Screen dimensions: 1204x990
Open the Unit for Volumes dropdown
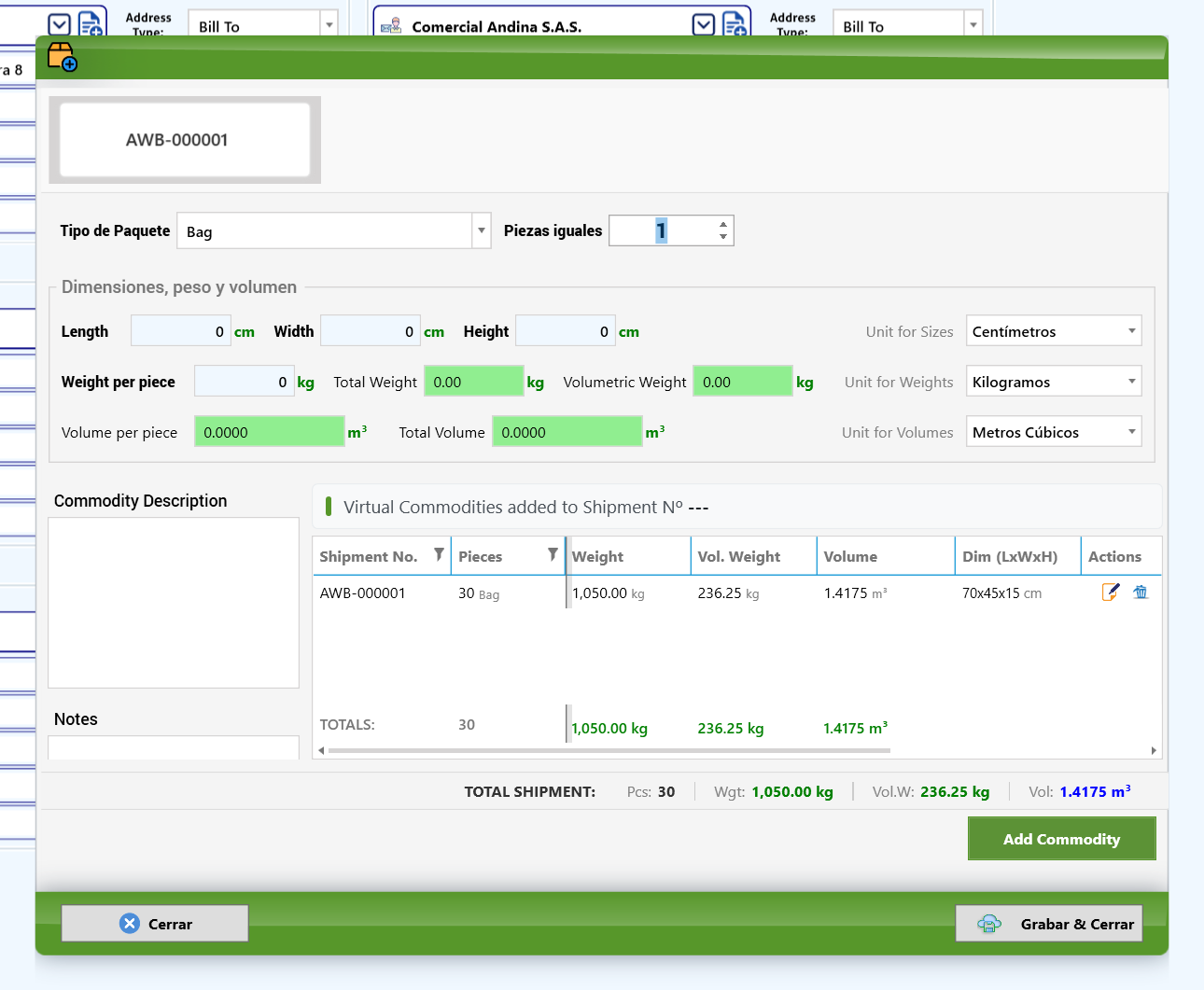(1132, 432)
